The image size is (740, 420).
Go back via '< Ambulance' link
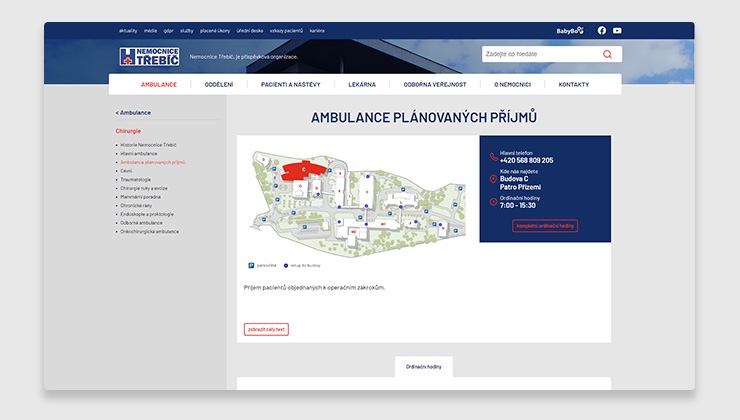[x=133, y=113]
